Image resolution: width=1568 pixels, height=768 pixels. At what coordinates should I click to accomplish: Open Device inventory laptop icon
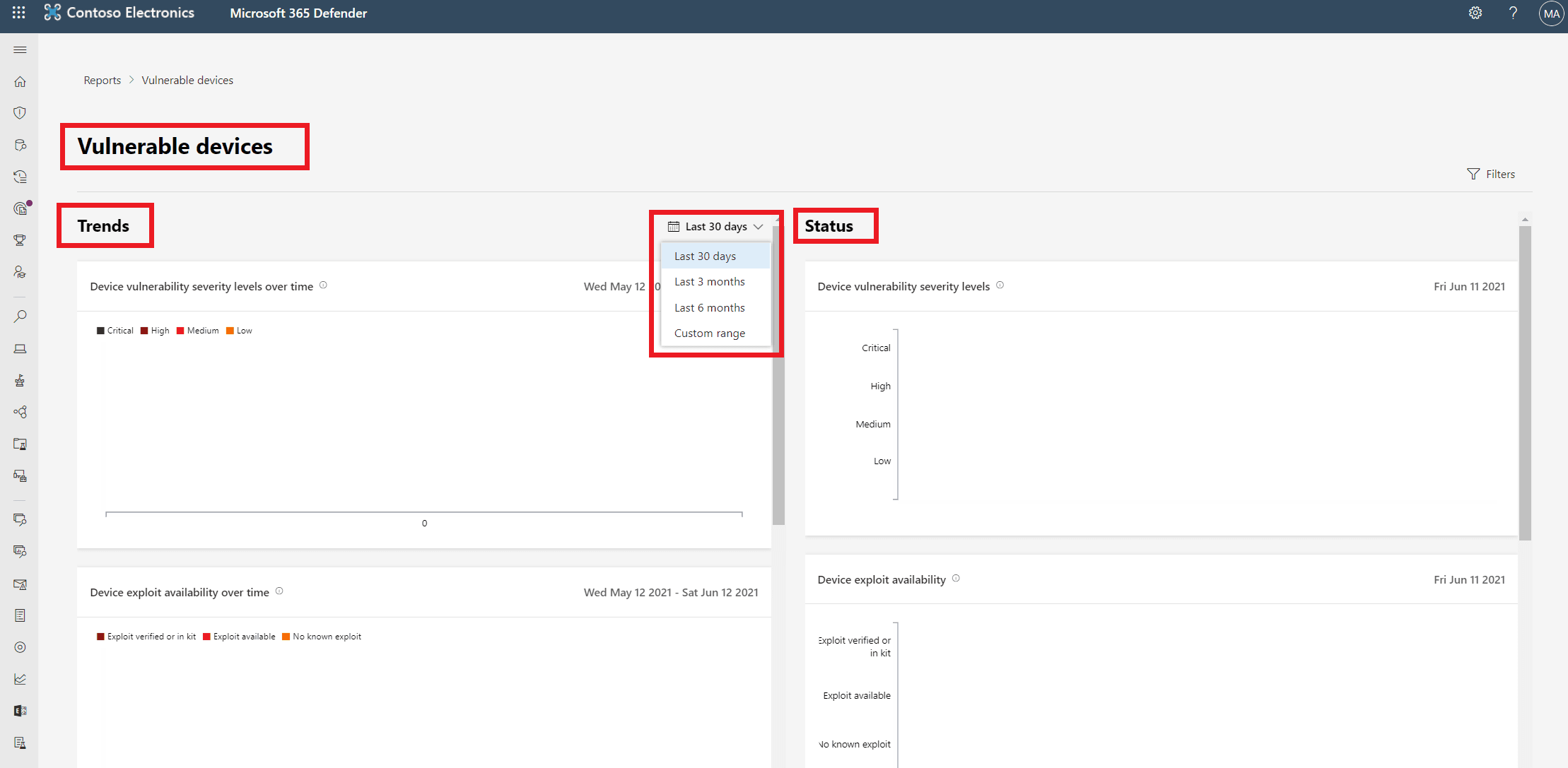click(x=20, y=348)
